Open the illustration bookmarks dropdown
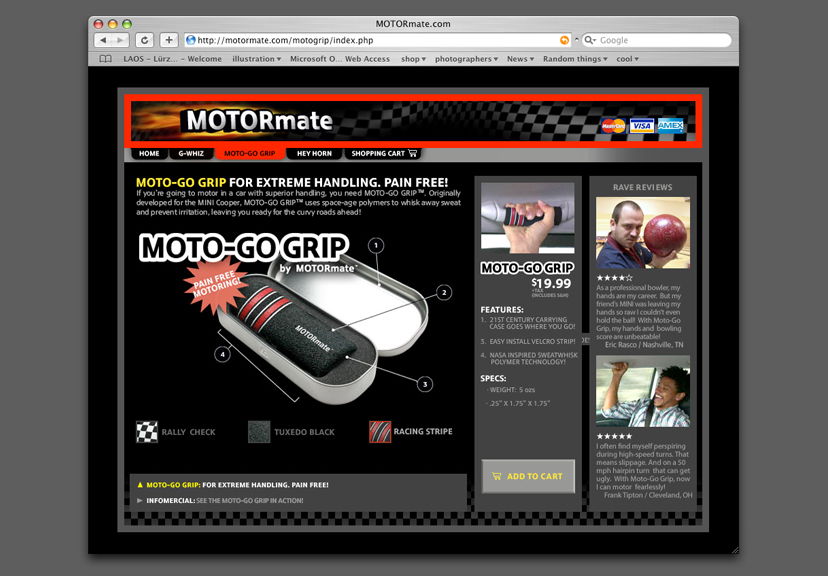The height and width of the screenshot is (576, 828). [257, 59]
